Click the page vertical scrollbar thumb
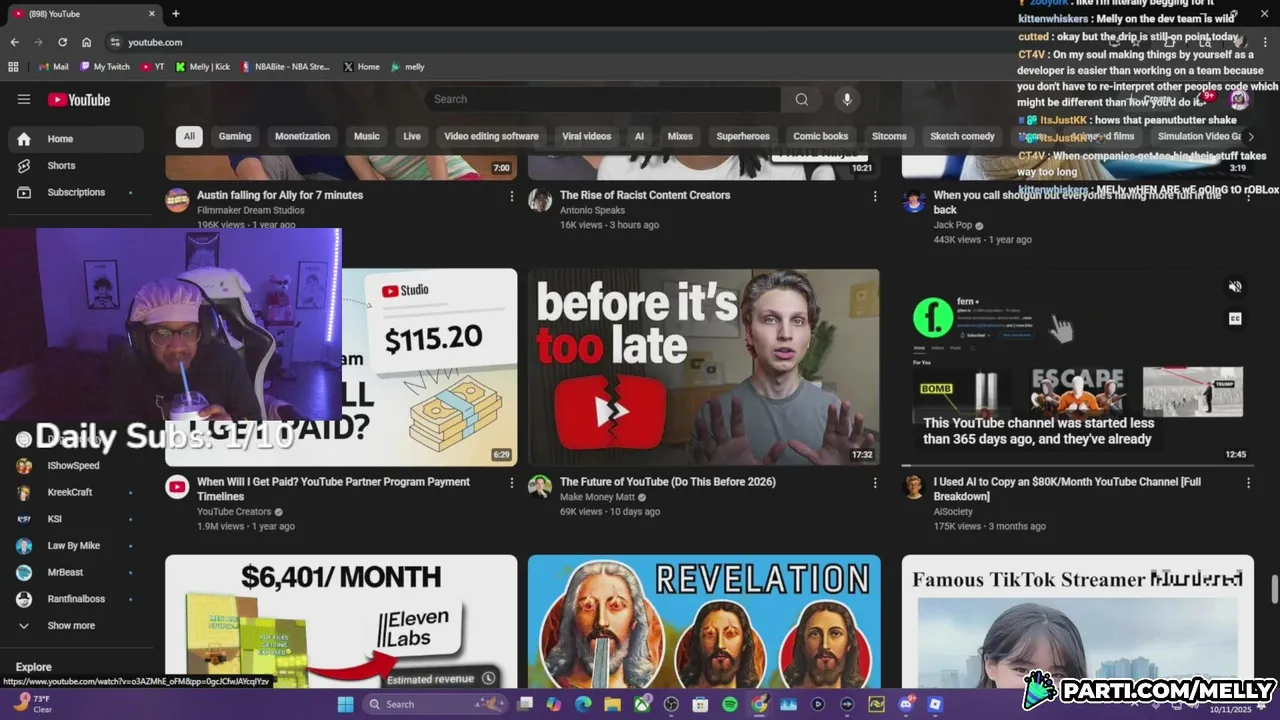This screenshot has height=720, width=1280. pos(1274,590)
